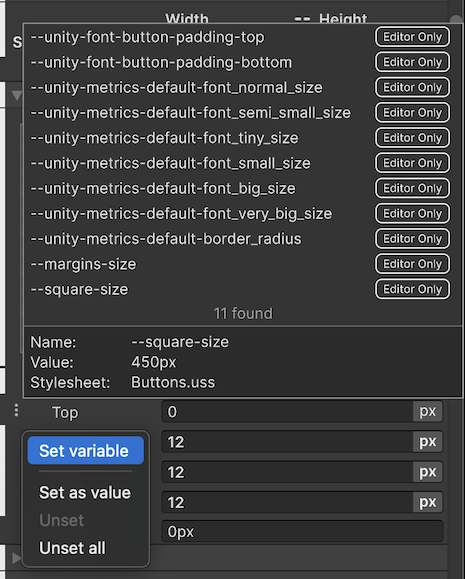Open the px unit dropdown for Top
The height and width of the screenshot is (579, 465).
tap(428, 411)
